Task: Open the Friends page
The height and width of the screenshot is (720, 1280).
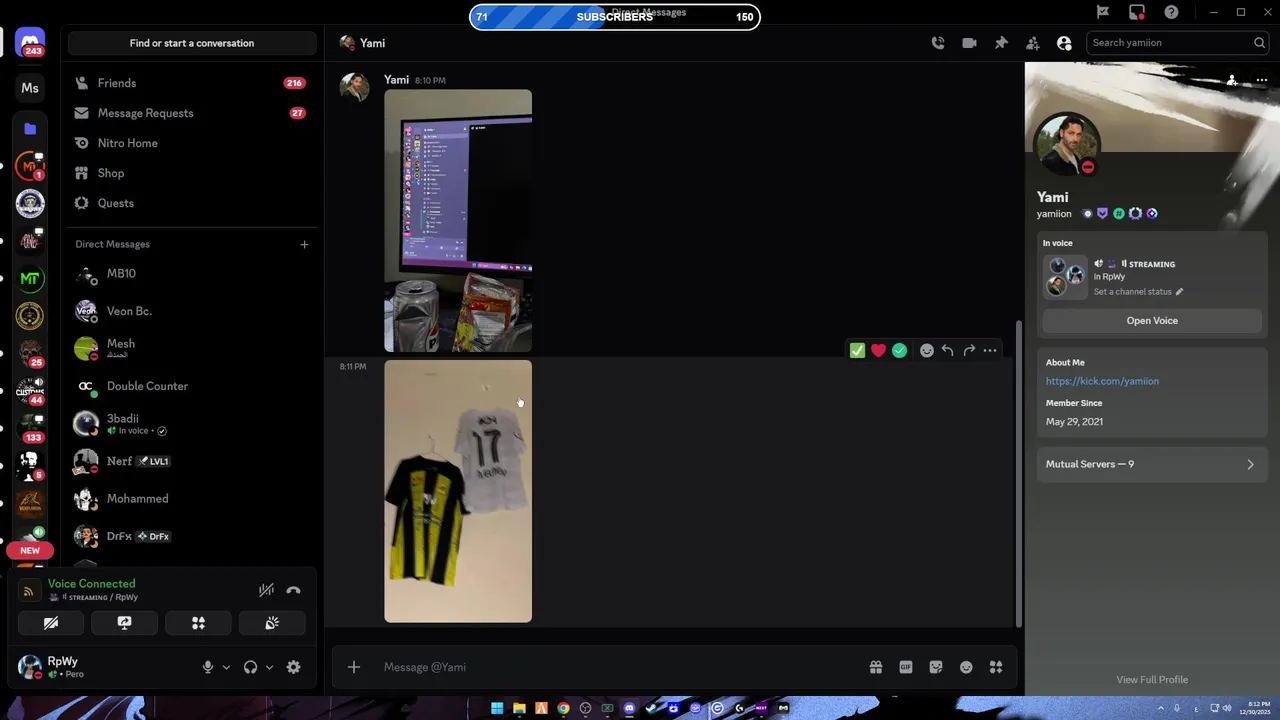Action: click(192, 83)
